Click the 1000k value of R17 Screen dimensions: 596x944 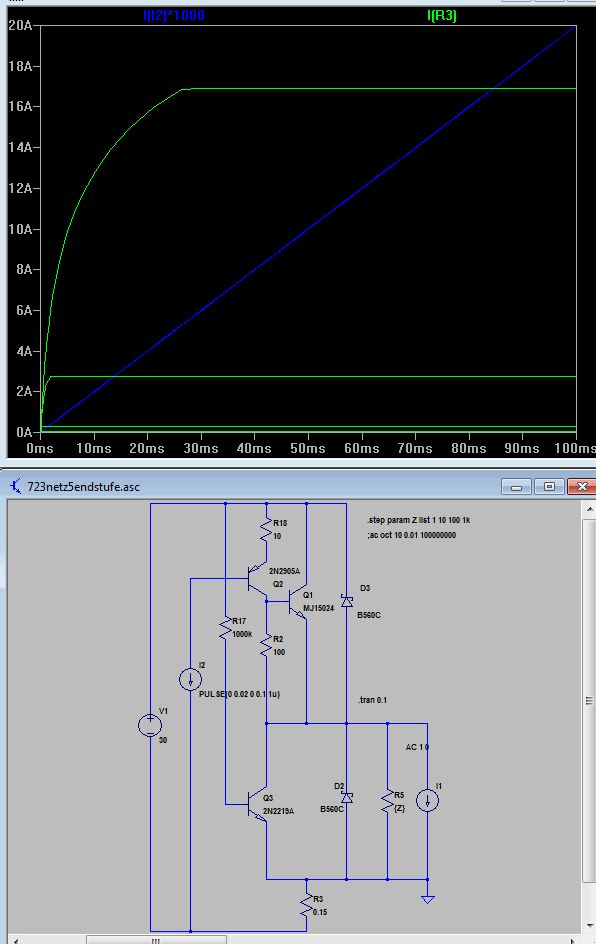click(242, 635)
